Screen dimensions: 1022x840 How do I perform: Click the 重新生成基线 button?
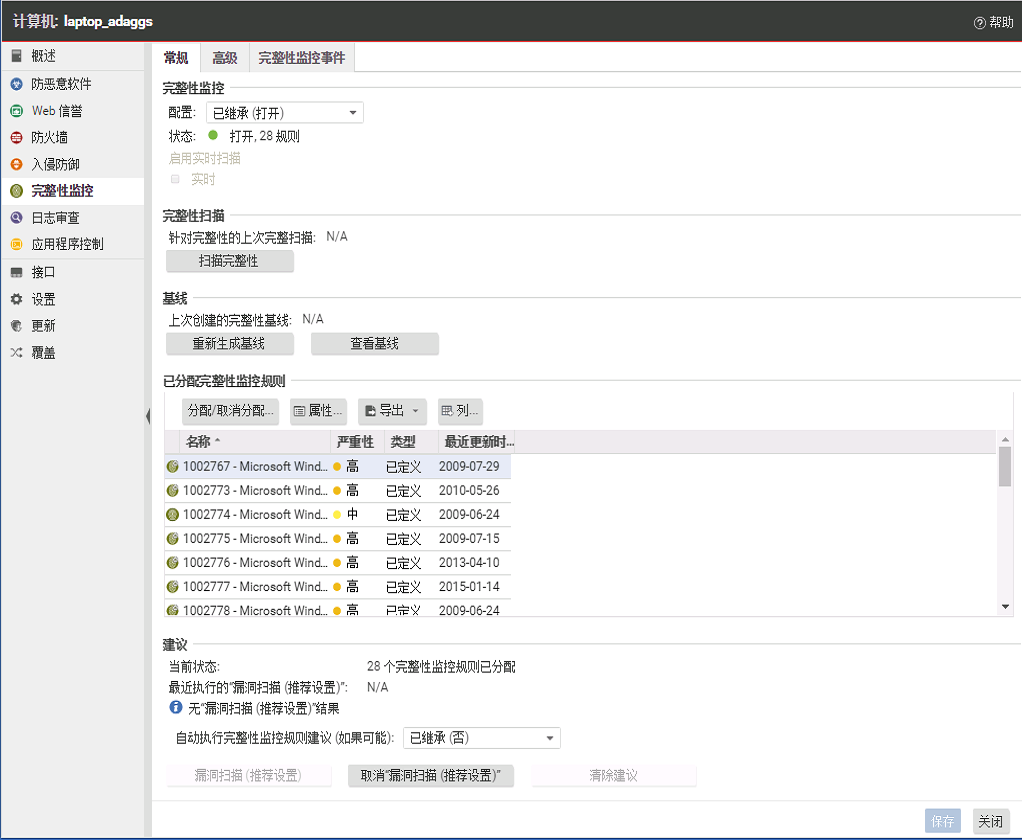[x=229, y=344]
